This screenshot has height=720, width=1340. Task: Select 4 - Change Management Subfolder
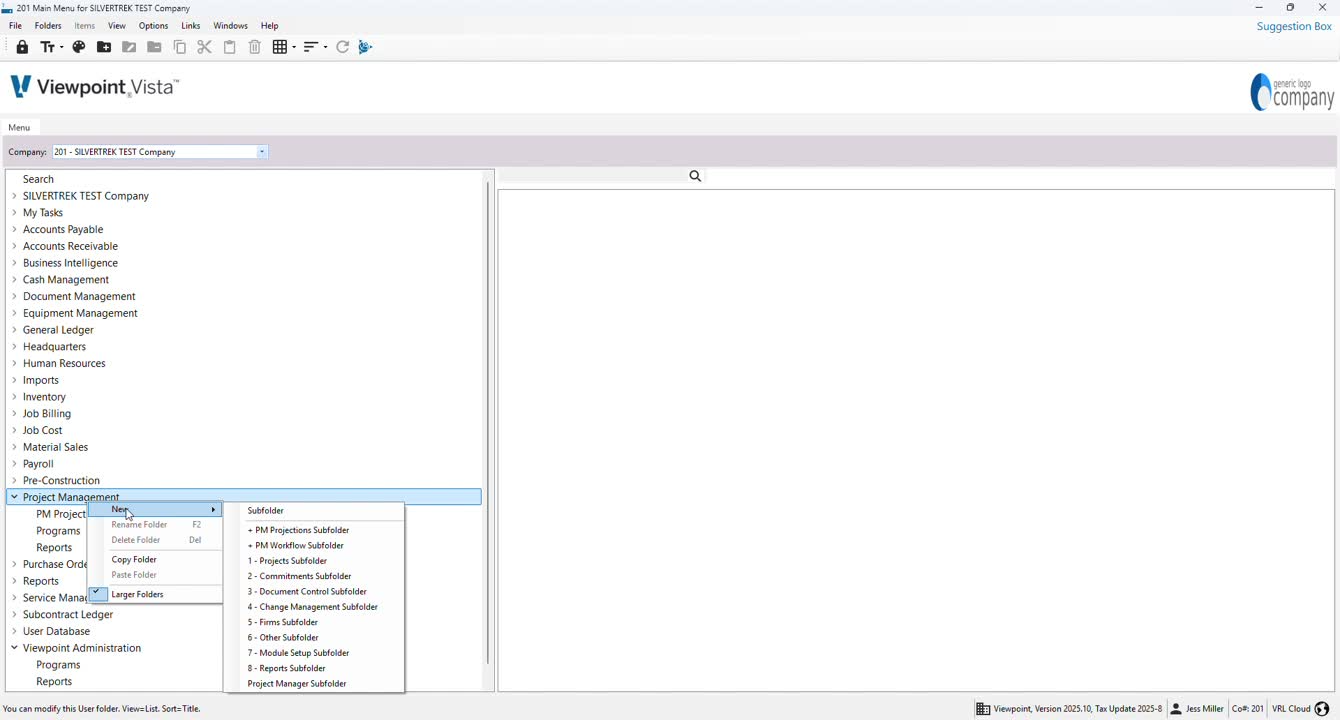pyautogui.click(x=314, y=607)
